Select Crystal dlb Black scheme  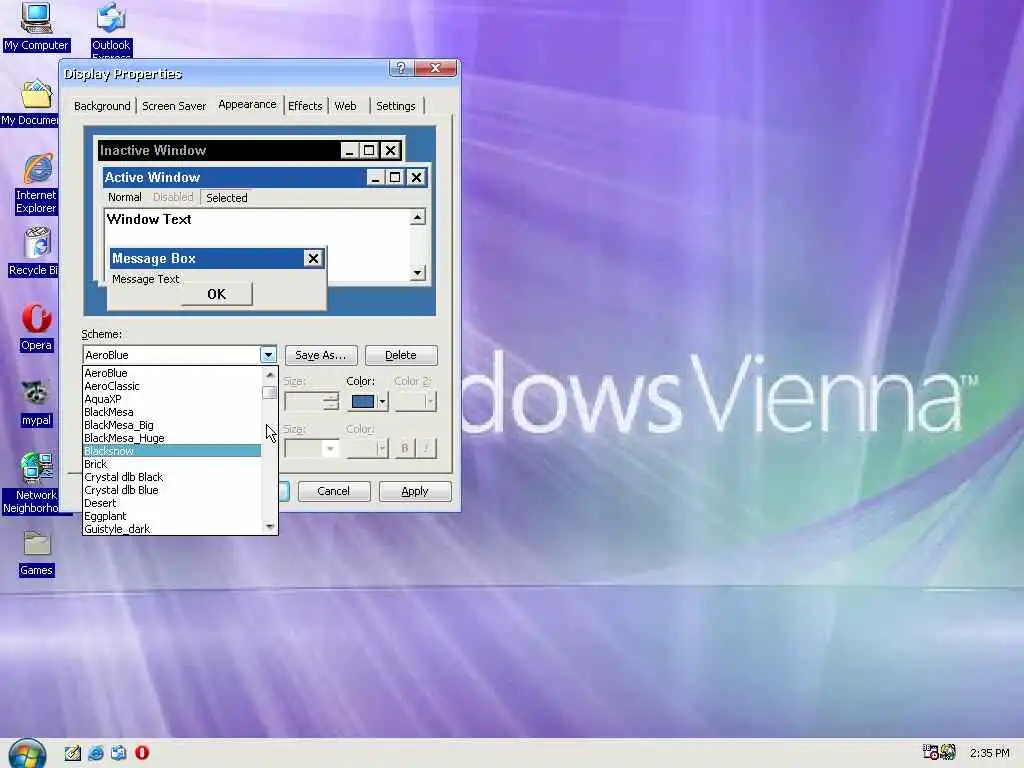[x=172, y=477]
